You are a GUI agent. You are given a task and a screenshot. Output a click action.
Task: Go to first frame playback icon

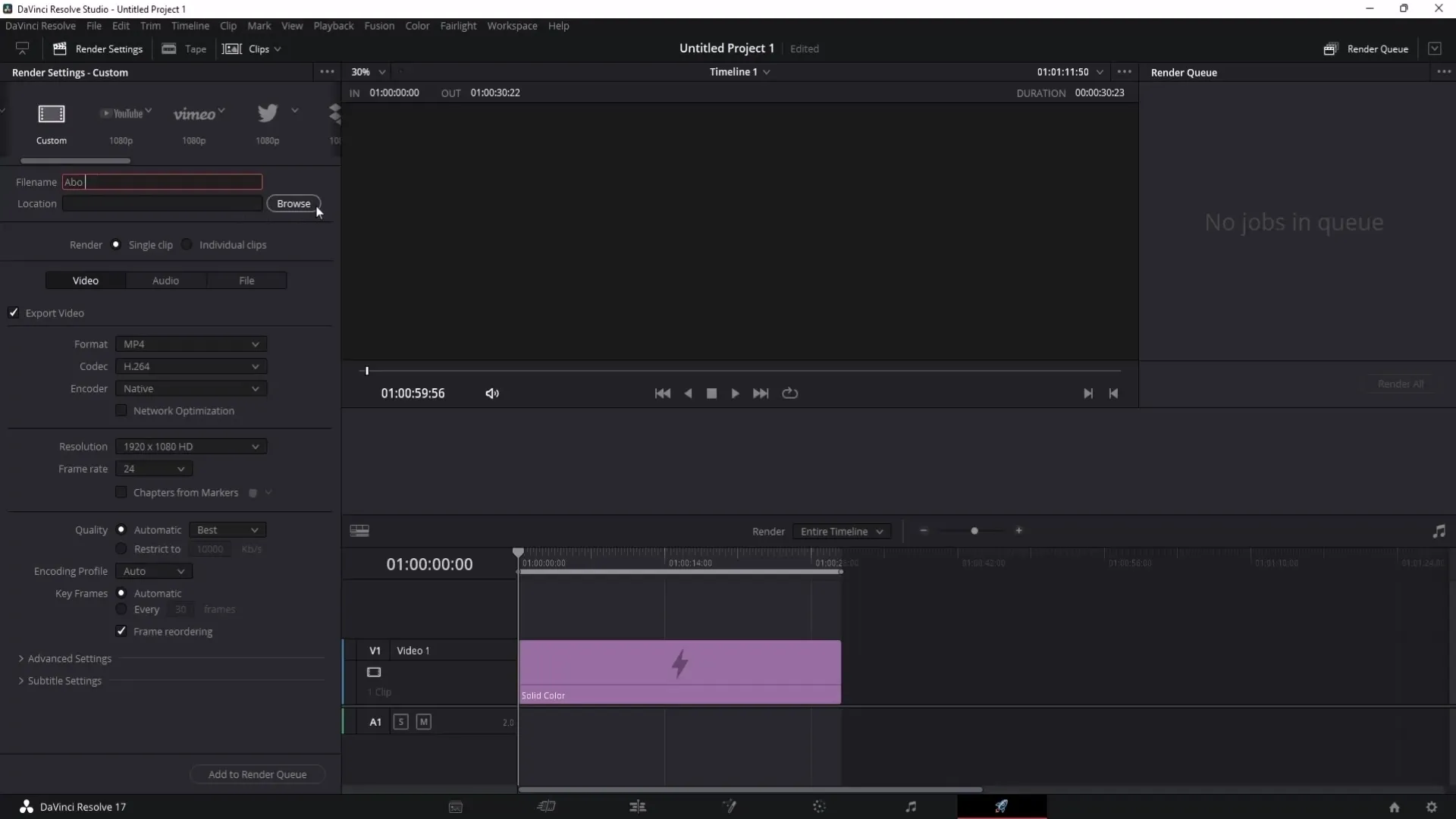coord(662,393)
